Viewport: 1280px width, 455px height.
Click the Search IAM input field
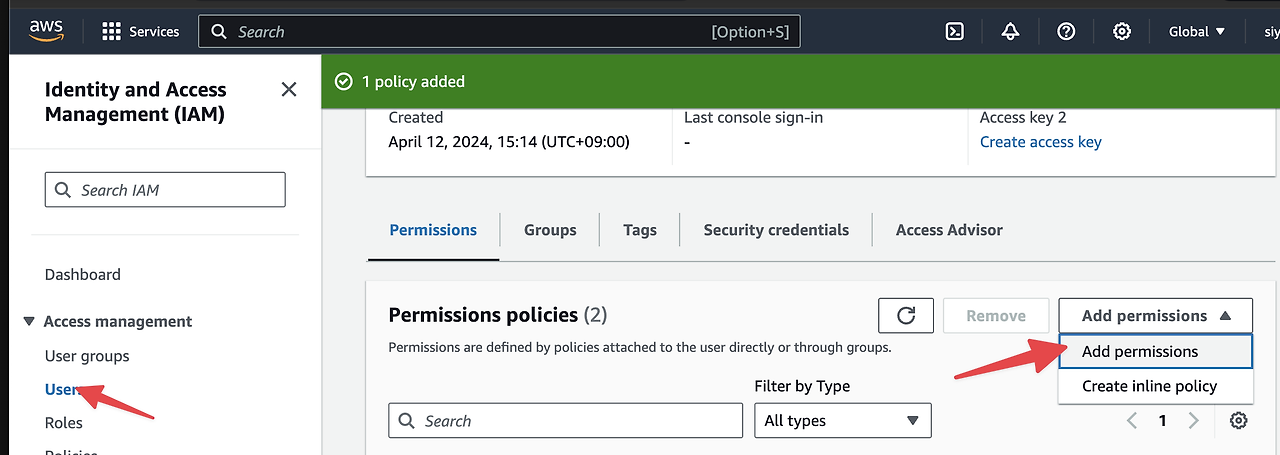click(165, 190)
